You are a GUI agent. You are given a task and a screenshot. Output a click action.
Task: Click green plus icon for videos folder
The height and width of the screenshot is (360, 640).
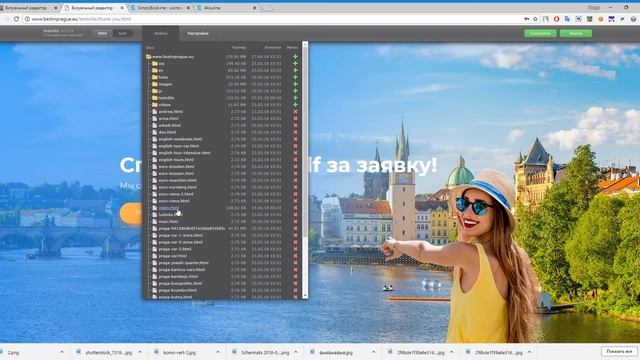pyautogui.click(x=295, y=105)
